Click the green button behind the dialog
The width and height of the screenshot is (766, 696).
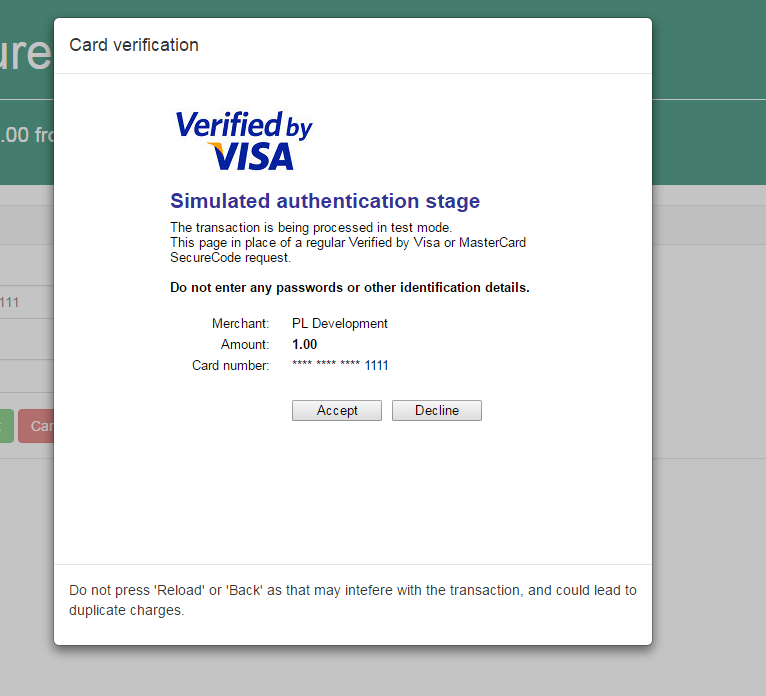coord(6,426)
